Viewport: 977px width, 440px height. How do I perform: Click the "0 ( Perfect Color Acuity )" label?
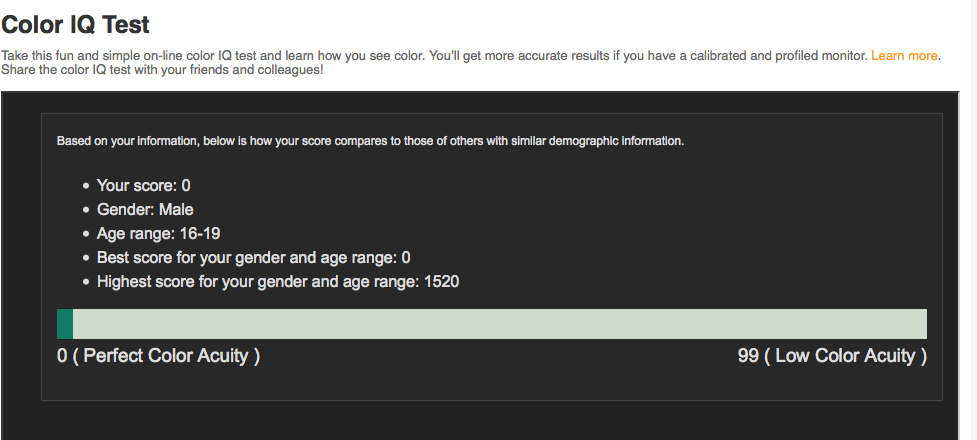158,356
